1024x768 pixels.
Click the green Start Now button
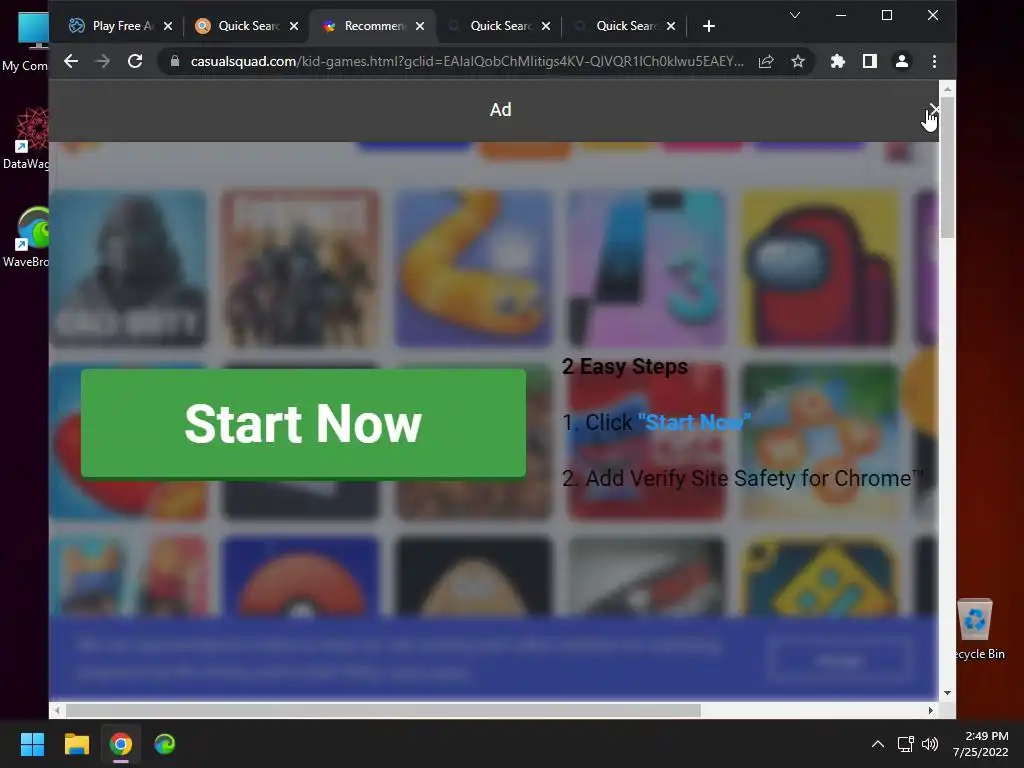tap(303, 423)
